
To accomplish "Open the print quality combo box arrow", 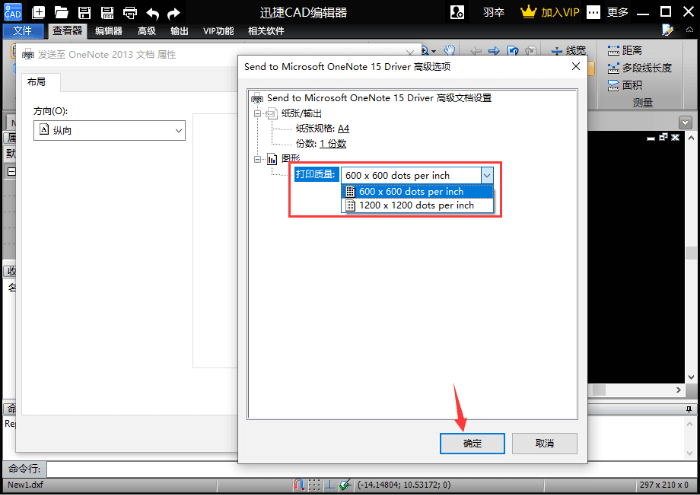I will point(487,175).
